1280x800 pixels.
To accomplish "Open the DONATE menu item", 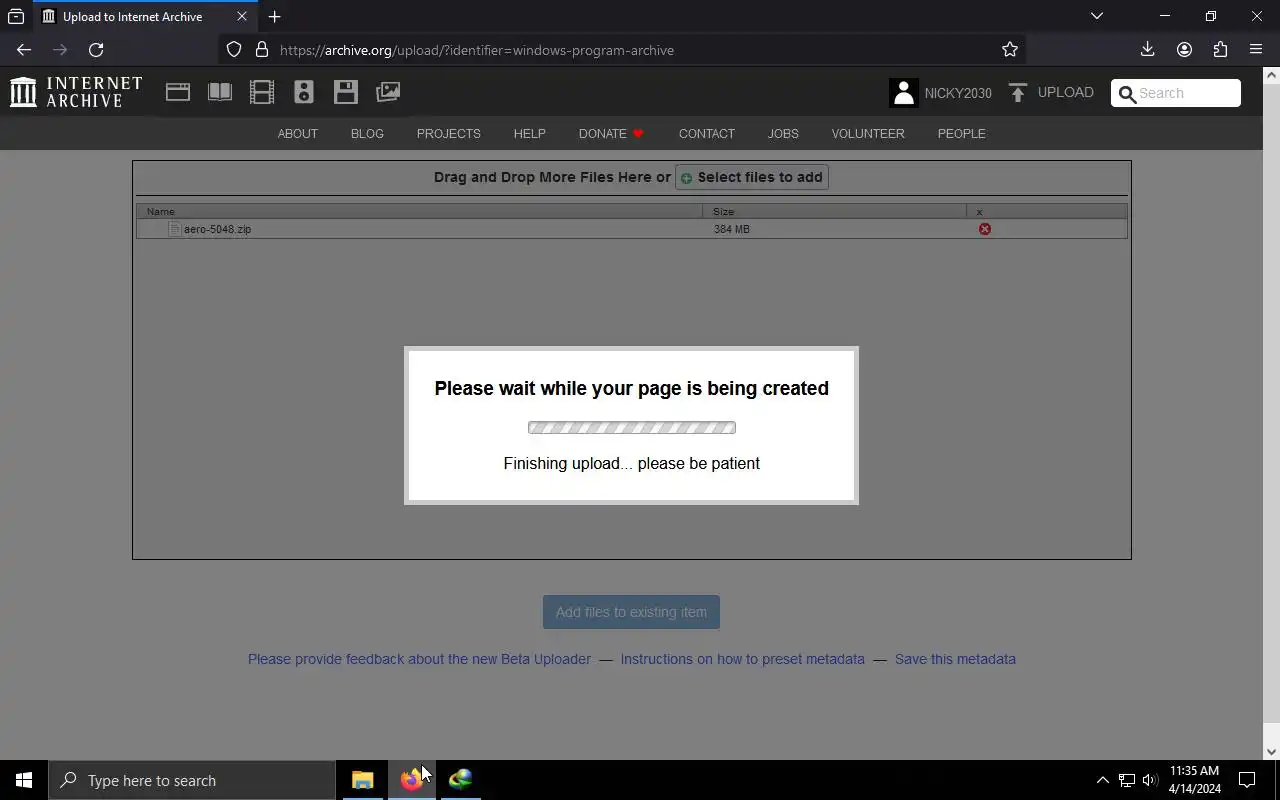I will 611,133.
